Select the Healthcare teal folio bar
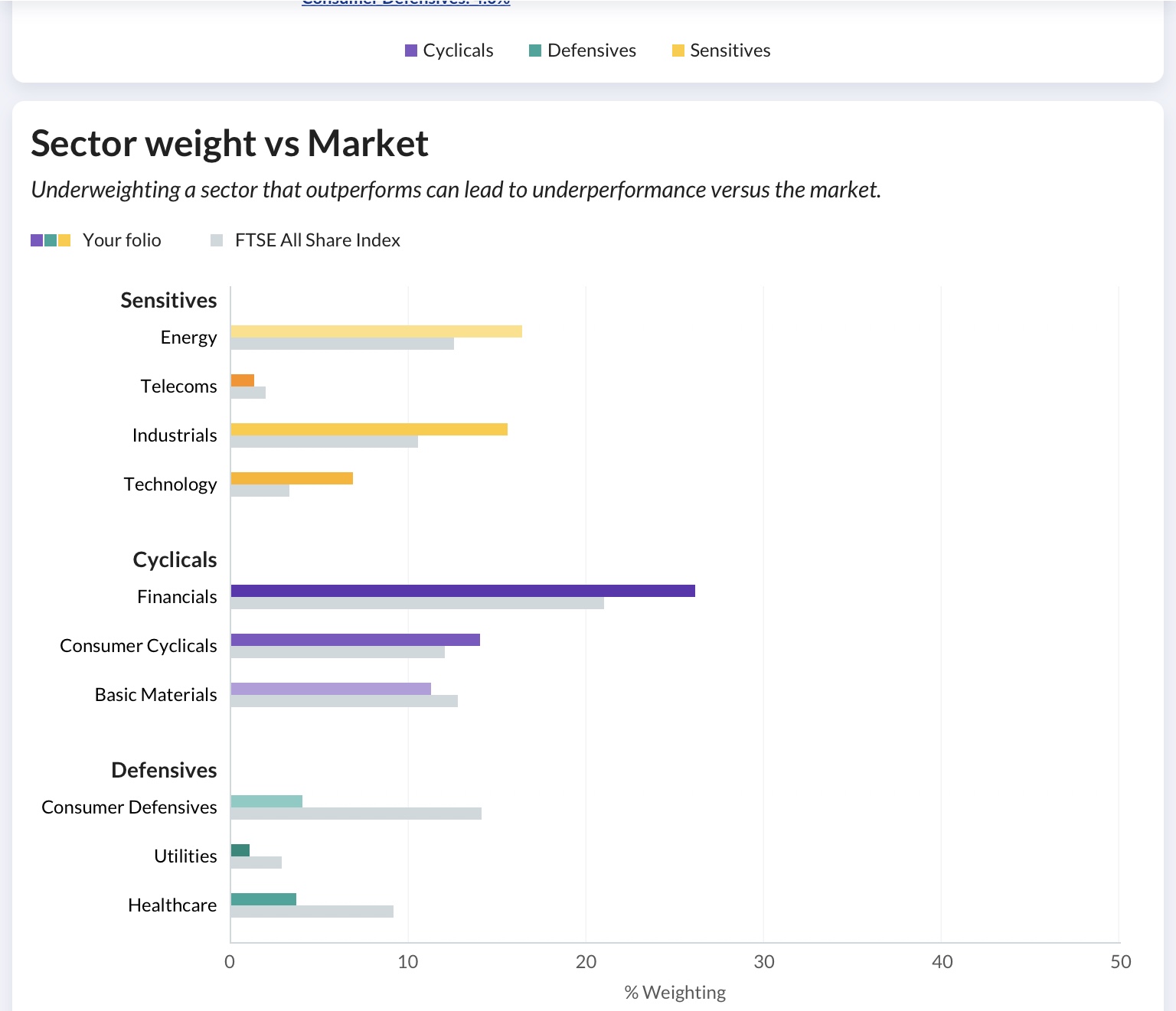The image size is (1176, 1011). 263,899
